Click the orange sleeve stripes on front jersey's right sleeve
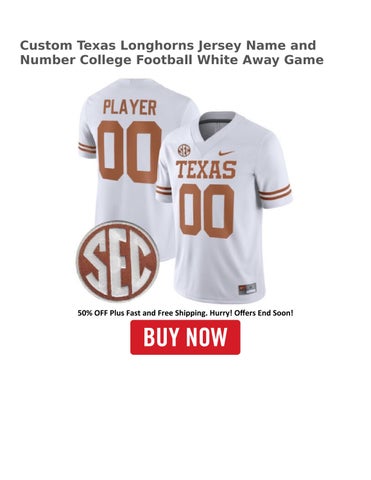The width and height of the screenshot is (371, 480). (x=275, y=192)
